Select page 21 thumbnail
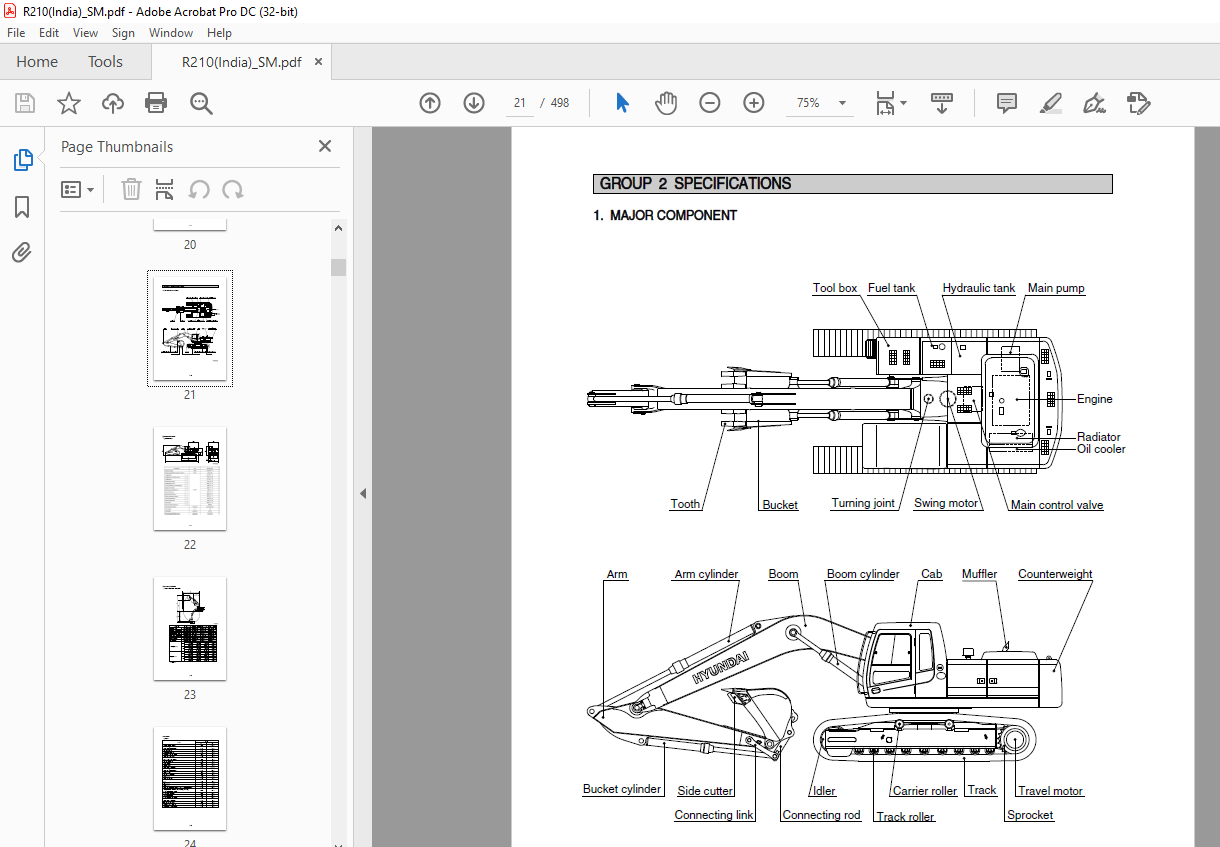The width and height of the screenshot is (1220, 847). pos(190,328)
